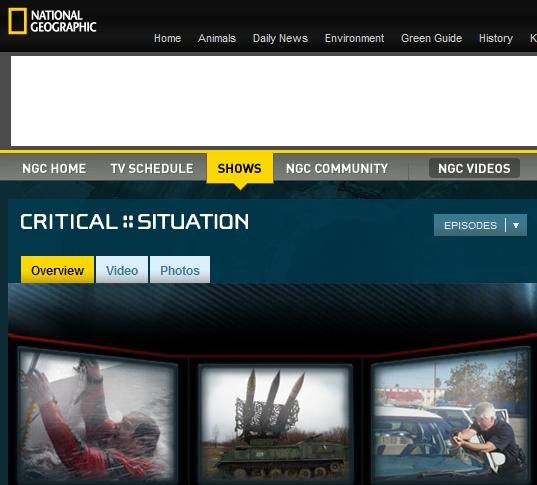Viewport: 537px width, 485px height.
Task: Click the Critical Situation show title
Action: (x=135, y=222)
